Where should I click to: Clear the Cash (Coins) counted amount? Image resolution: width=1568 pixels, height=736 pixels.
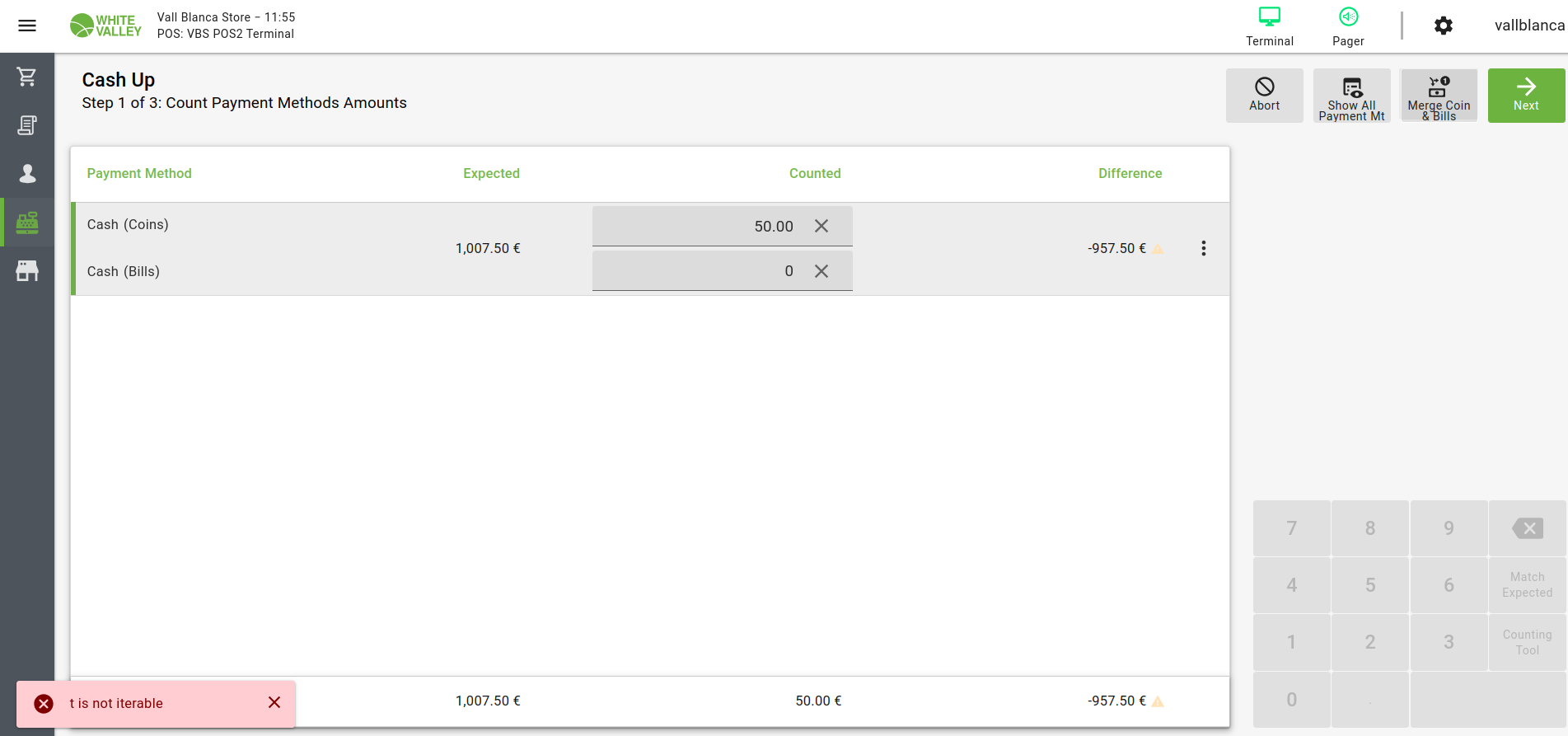click(x=821, y=226)
